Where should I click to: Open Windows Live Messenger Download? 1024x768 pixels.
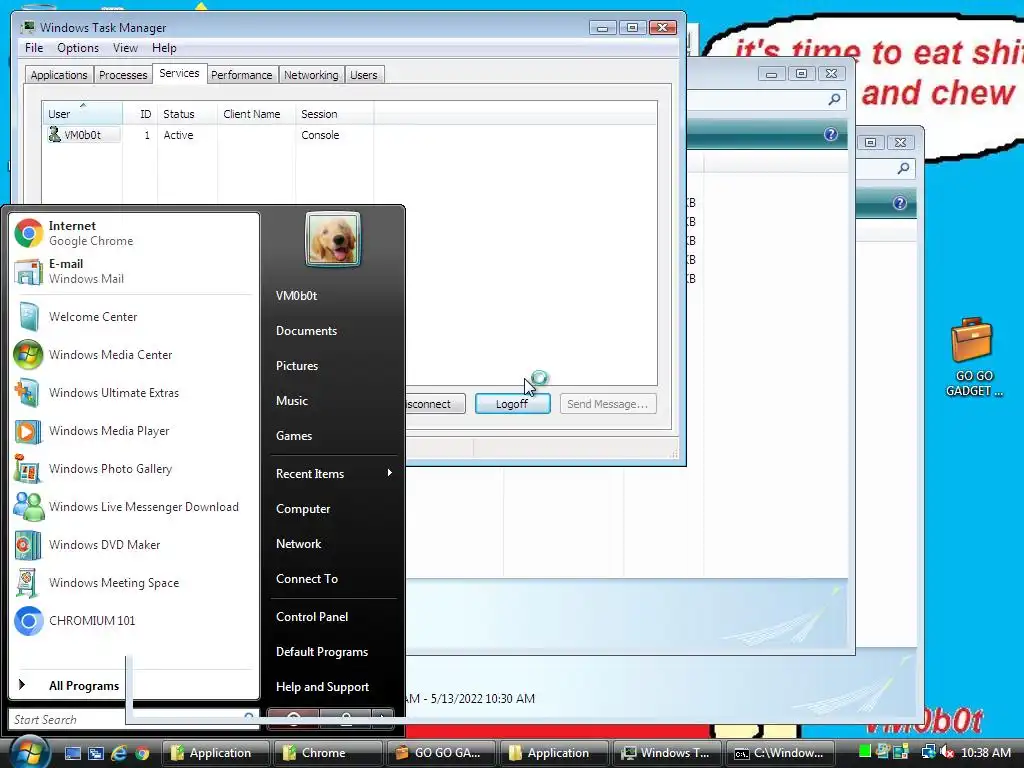tap(134, 507)
